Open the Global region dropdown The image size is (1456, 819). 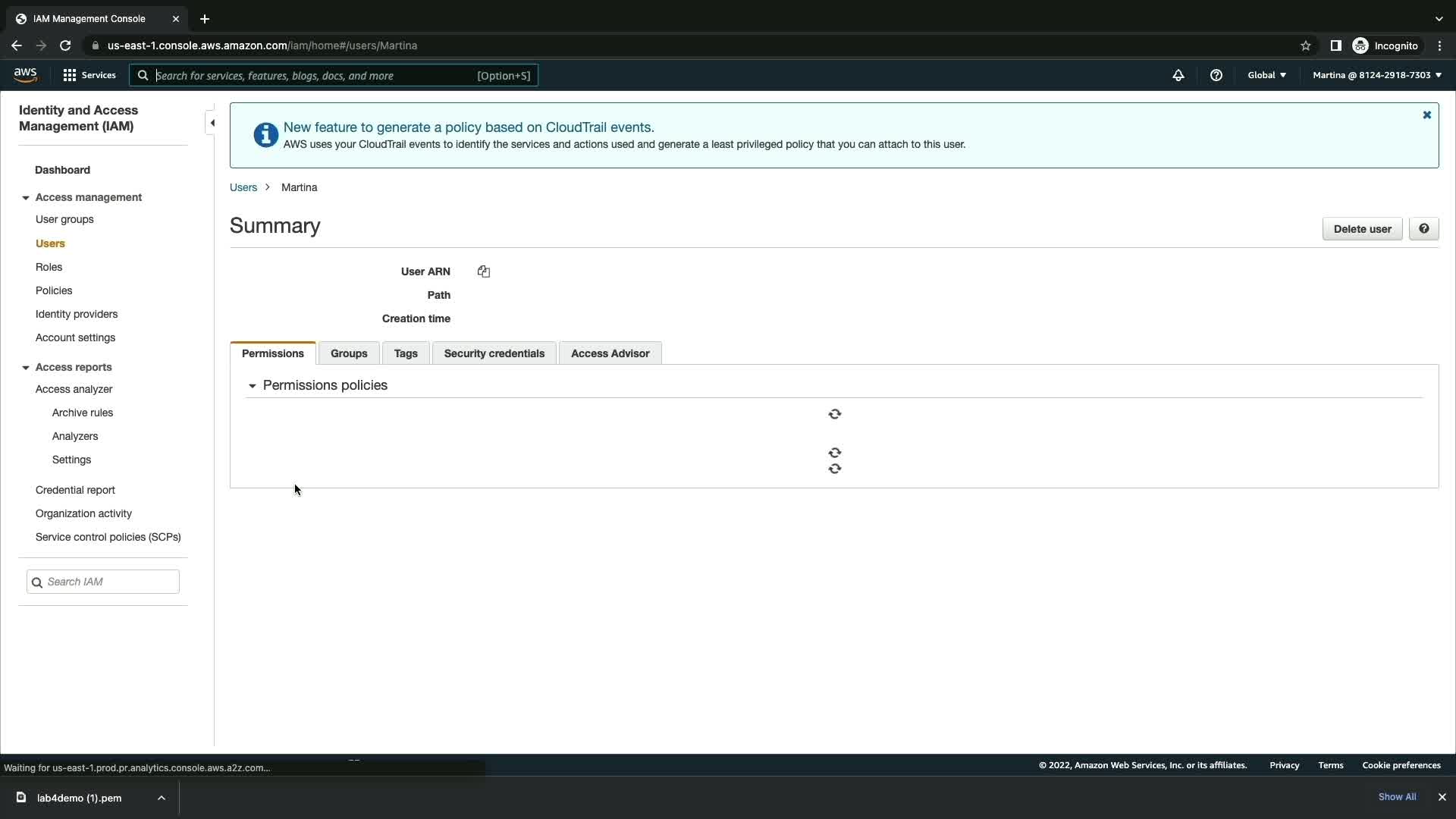[1266, 75]
